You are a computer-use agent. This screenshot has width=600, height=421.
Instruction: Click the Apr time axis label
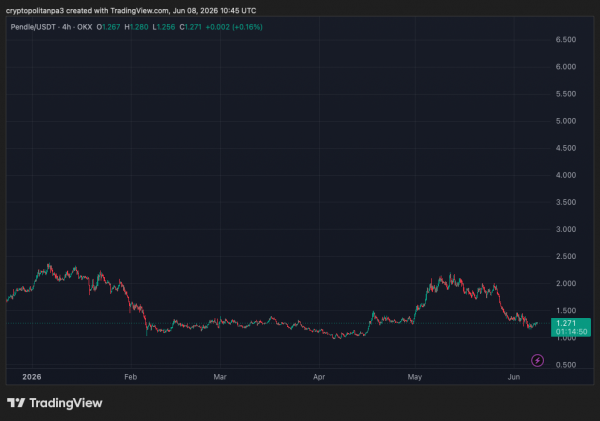coord(319,377)
